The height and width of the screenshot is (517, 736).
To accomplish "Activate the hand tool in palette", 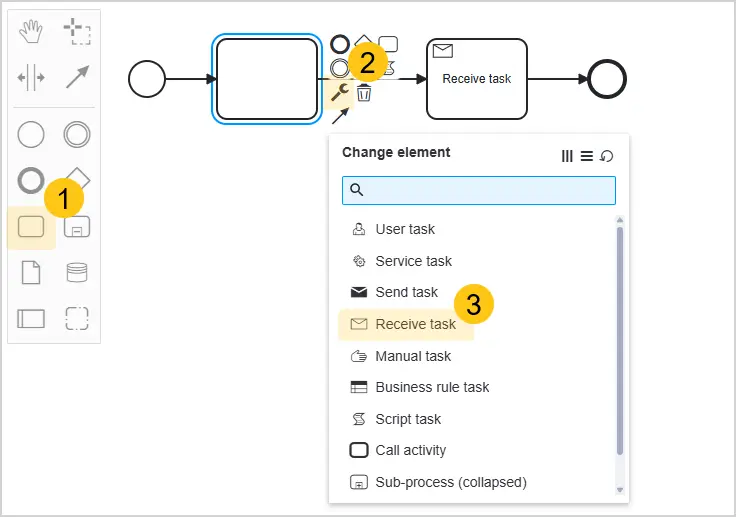I will [x=31, y=31].
